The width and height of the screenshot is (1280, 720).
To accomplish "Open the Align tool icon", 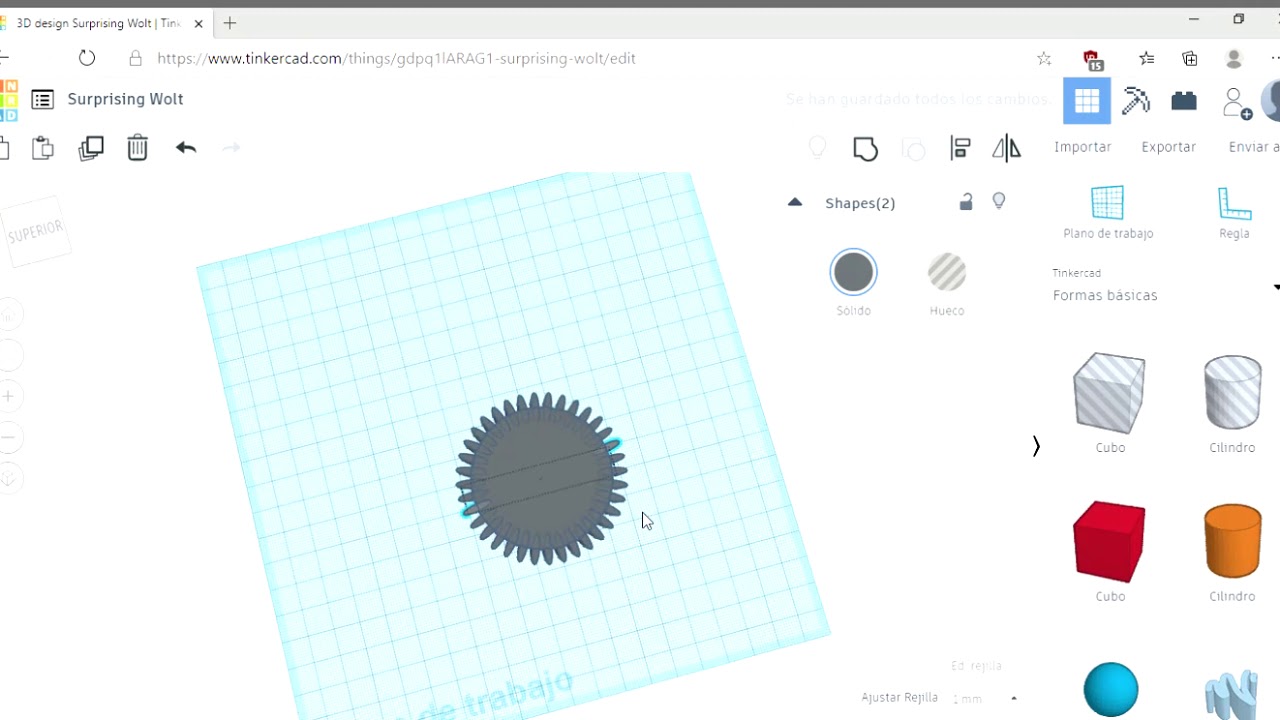I will tap(960, 149).
